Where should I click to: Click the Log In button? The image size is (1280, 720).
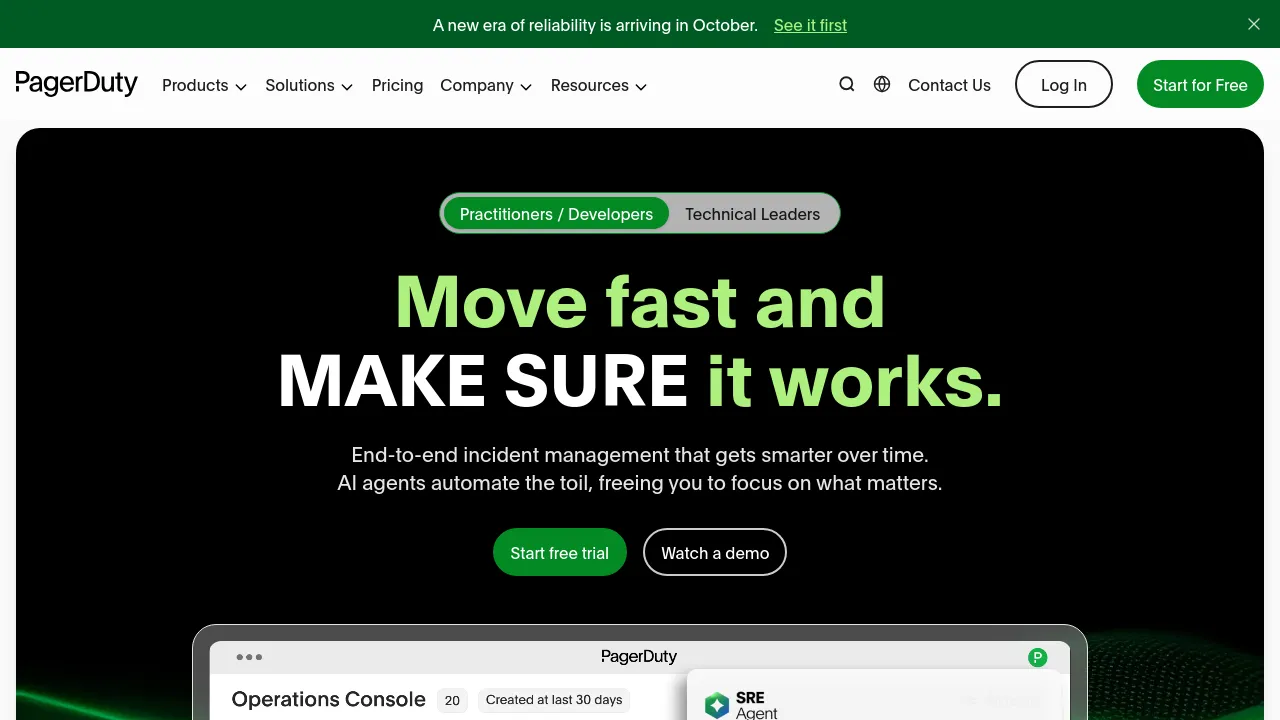click(1064, 85)
